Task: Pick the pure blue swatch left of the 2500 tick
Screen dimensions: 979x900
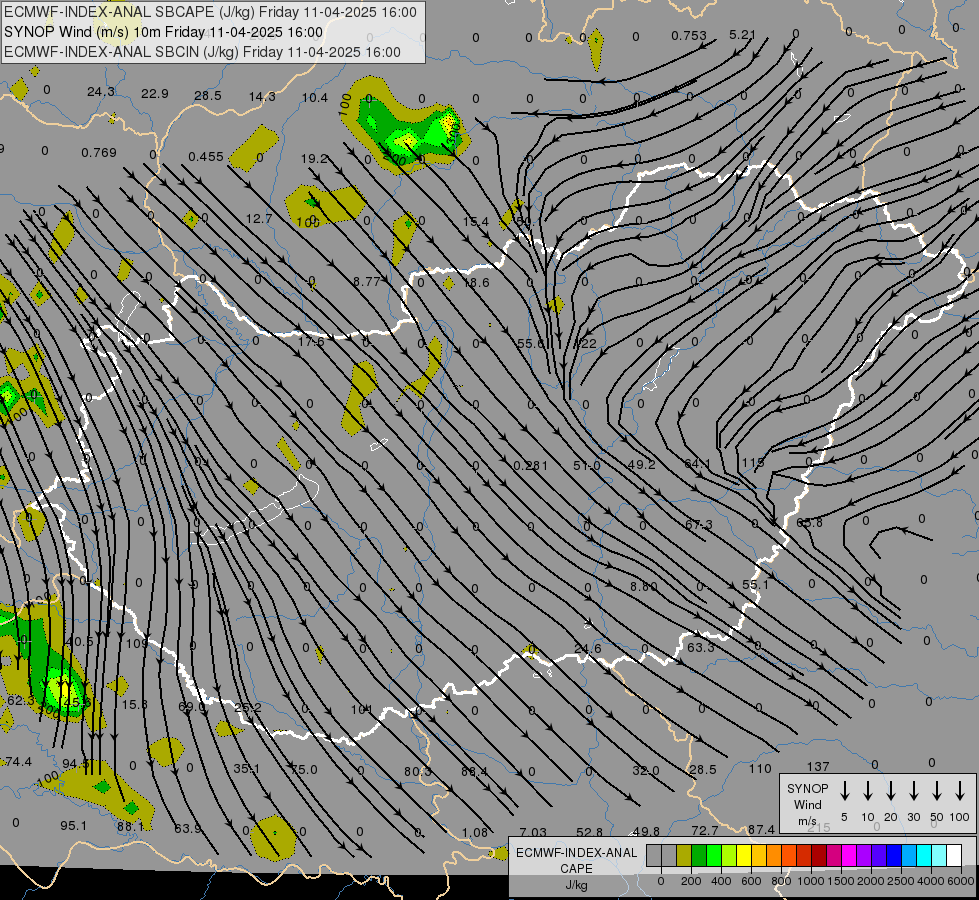Action: [x=893, y=856]
